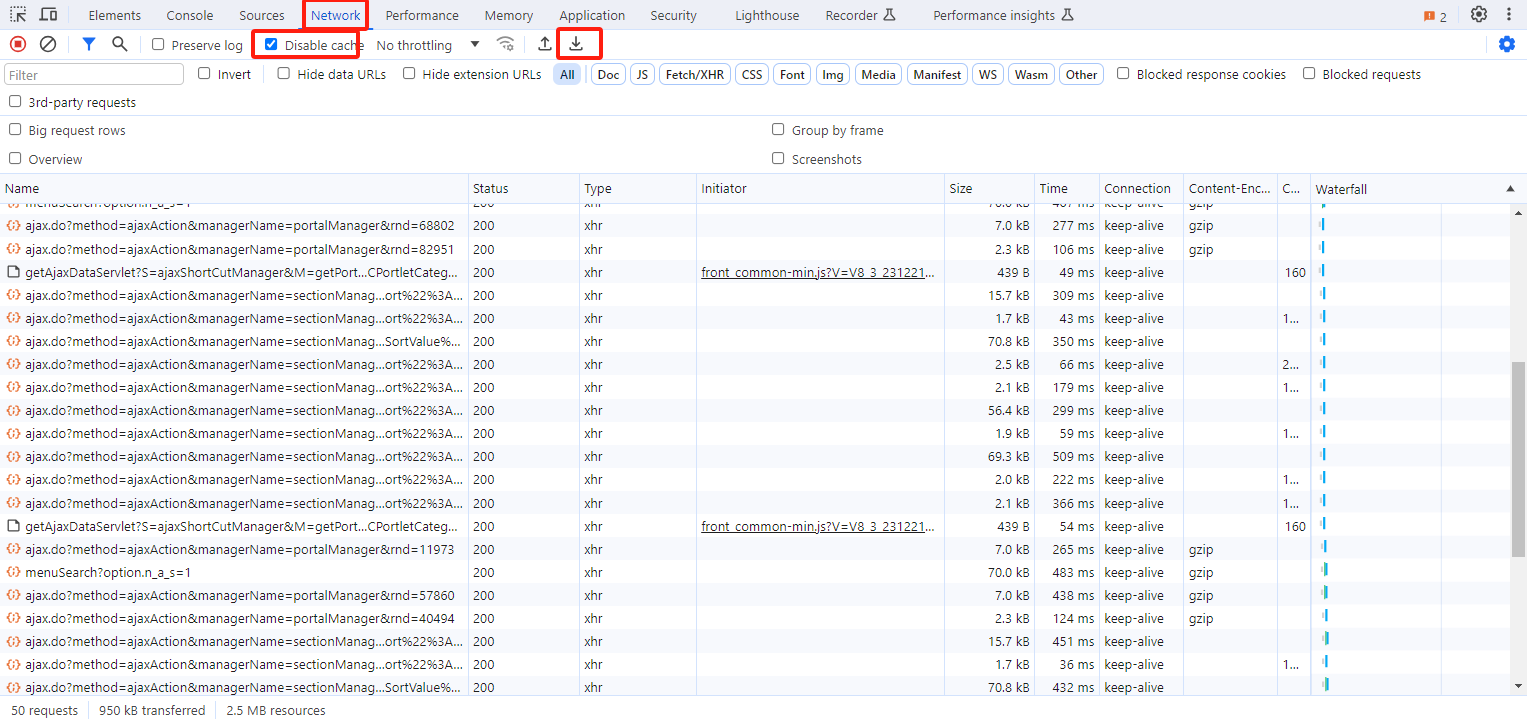Type in the Filter text field
This screenshot has width=1527, height=724.
(94, 75)
